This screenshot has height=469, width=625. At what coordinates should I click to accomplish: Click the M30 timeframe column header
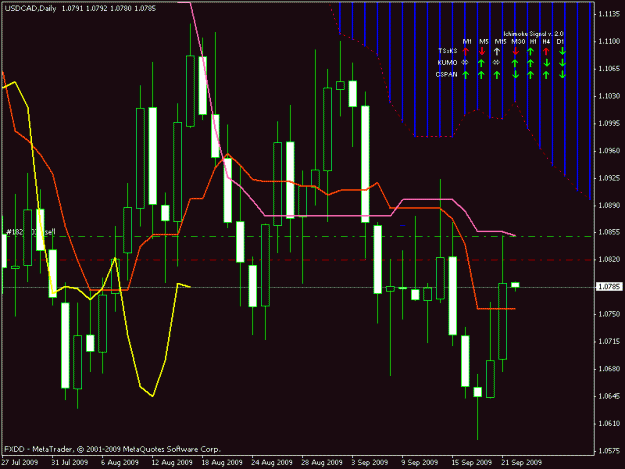click(518, 41)
